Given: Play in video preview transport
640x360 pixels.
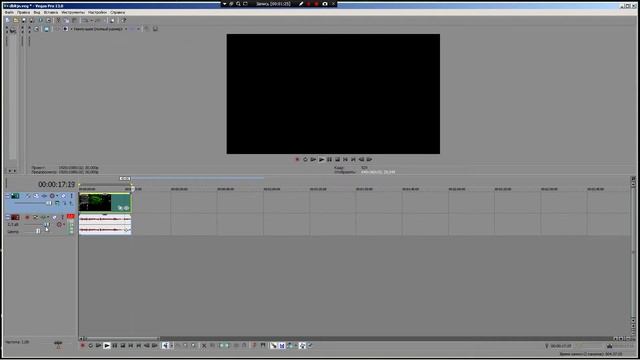Looking at the screenshot, I should point(322,160).
